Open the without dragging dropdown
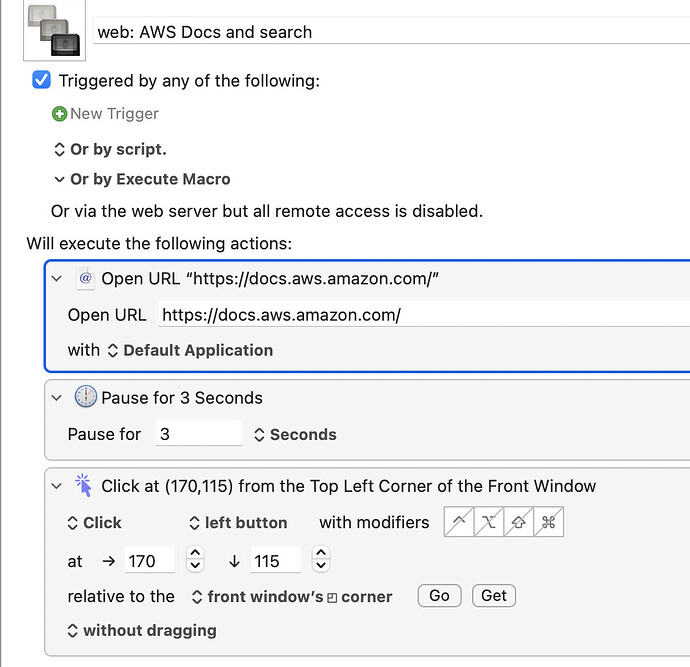690x667 pixels. (142, 630)
